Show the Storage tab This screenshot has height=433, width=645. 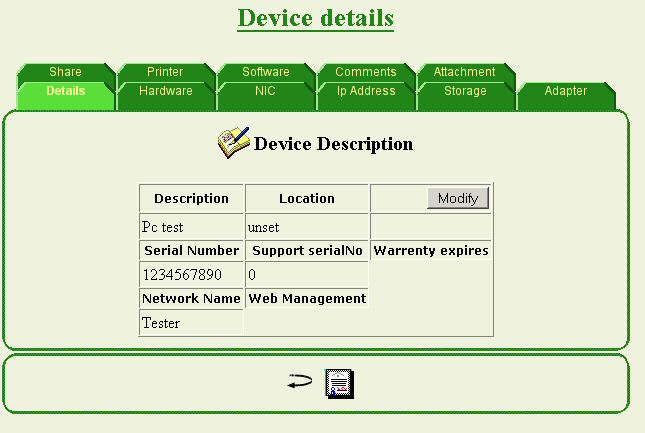[465, 91]
